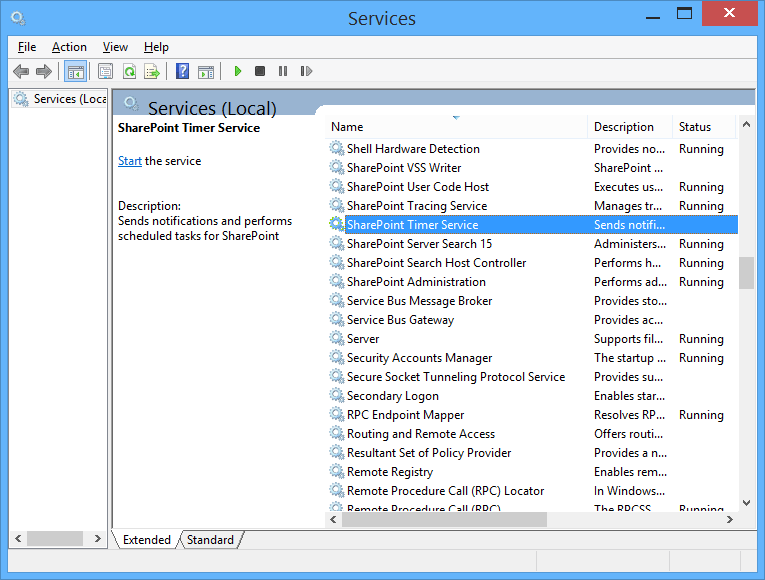Viewport: 765px width, 580px height.
Task: Open the View menu
Action: point(115,47)
